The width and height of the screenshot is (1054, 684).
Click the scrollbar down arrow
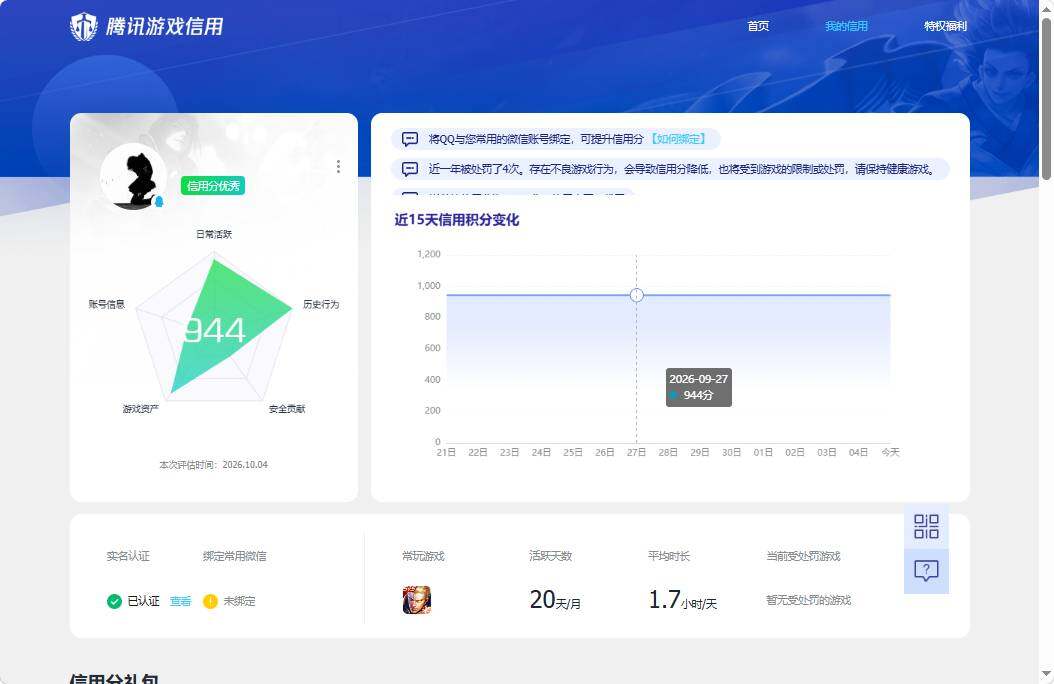click(x=1047, y=673)
